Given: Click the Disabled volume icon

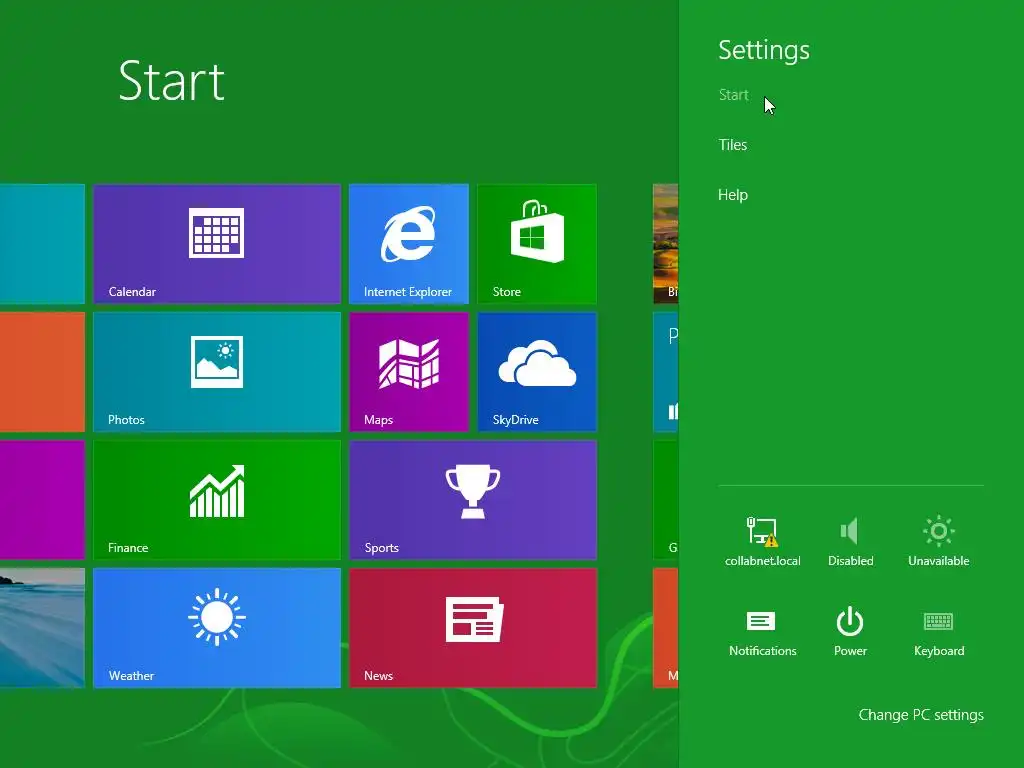Looking at the screenshot, I should click(x=850, y=541).
